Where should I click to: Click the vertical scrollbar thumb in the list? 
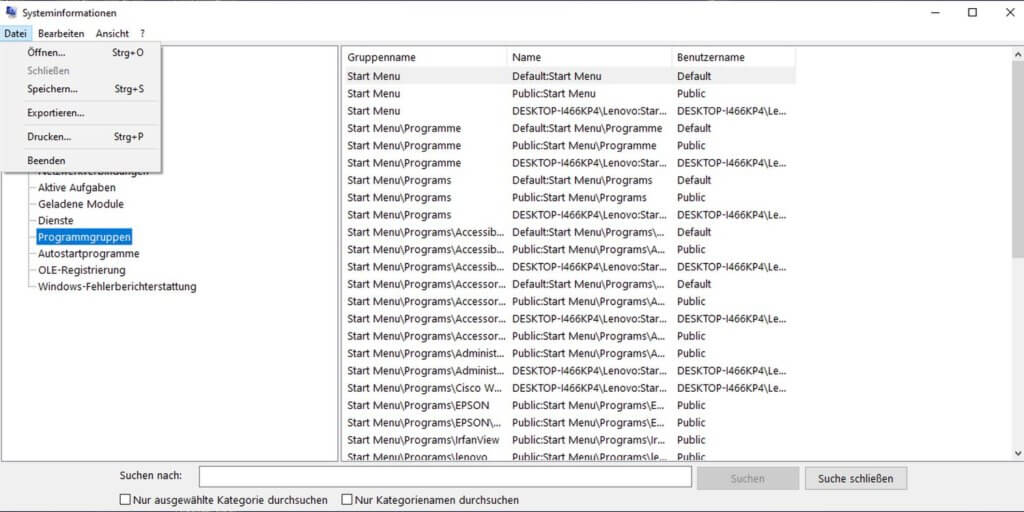coord(1017,159)
